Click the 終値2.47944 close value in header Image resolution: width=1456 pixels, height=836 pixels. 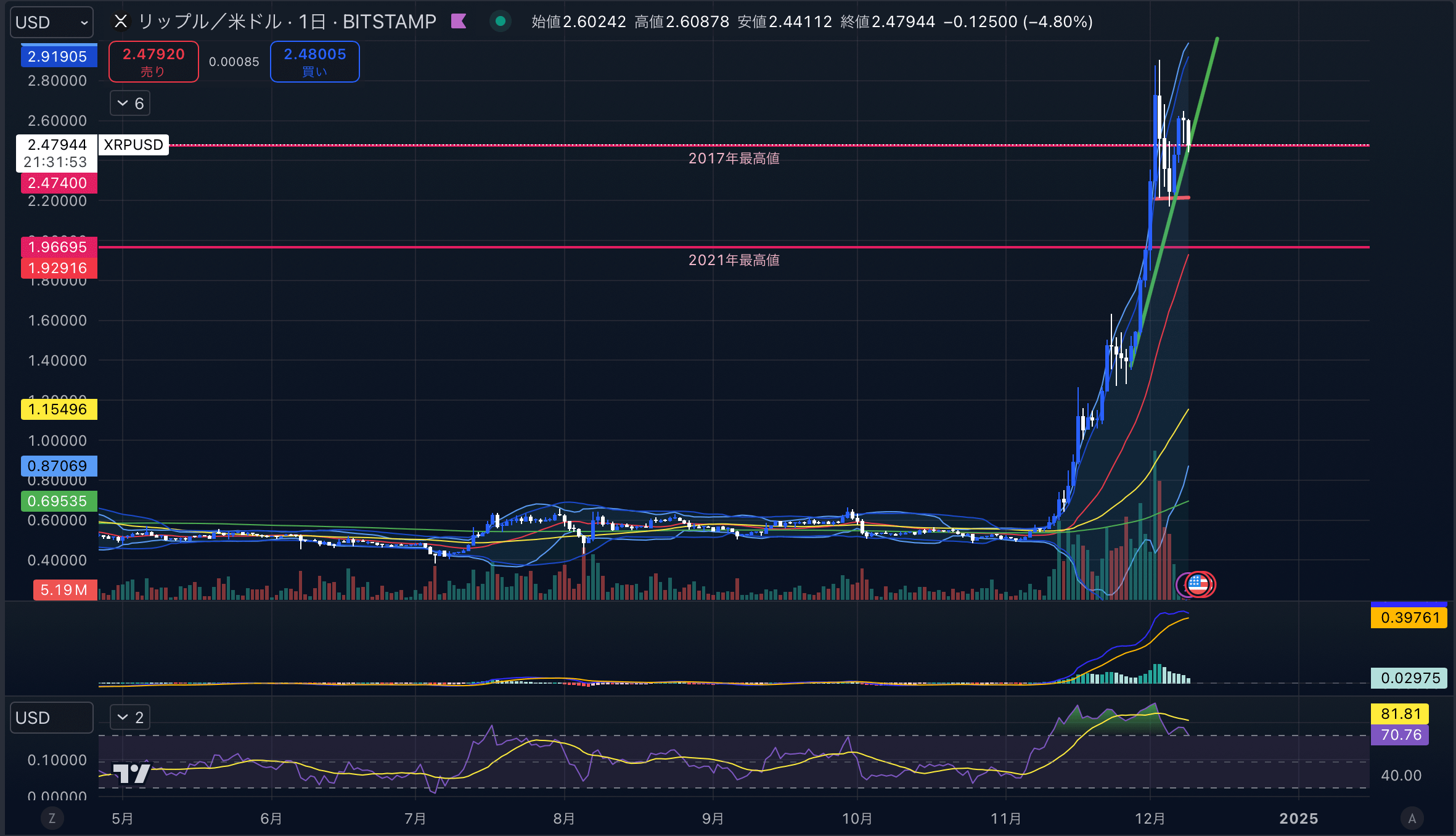tap(888, 22)
